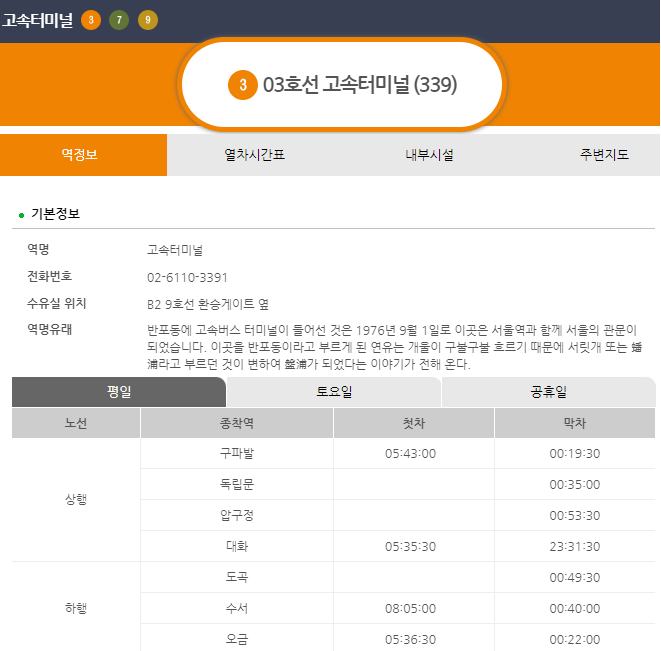Click last train time 00:53:30
The width and height of the screenshot is (661, 651).
pos(575,516)
